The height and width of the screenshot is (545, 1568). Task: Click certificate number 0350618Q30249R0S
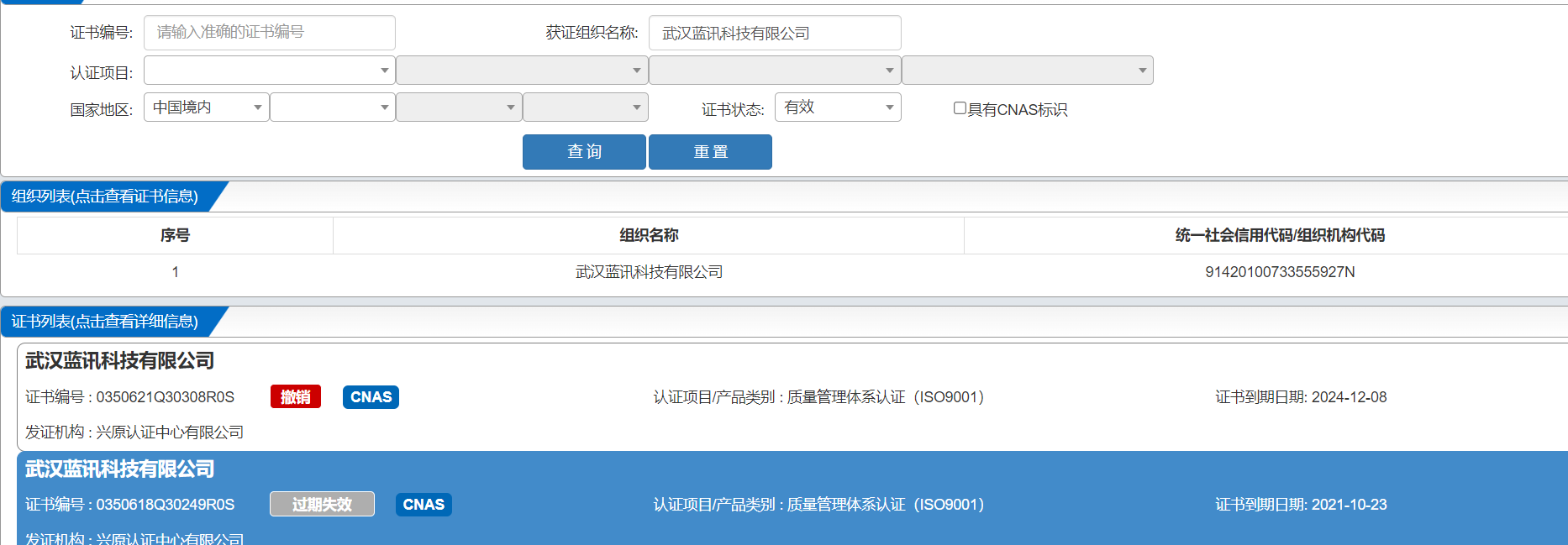click(x=166, y=505)
